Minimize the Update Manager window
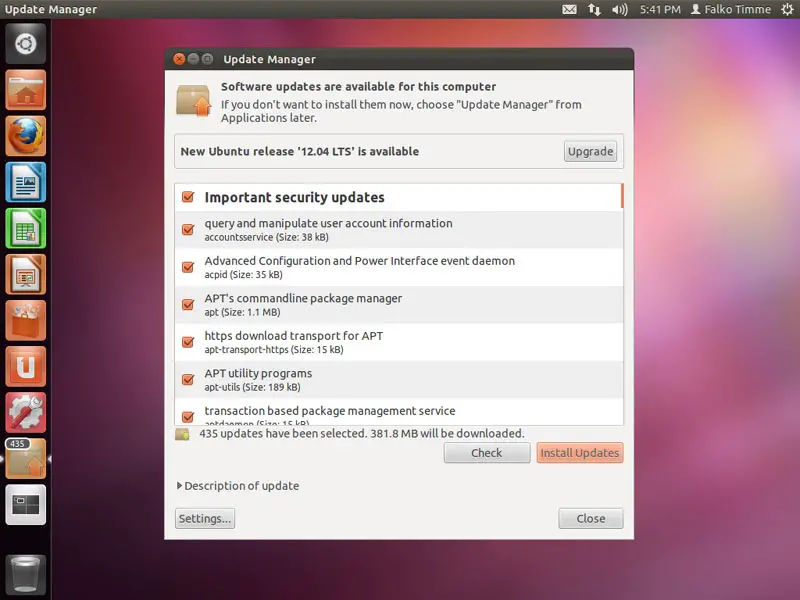The width and height of the screenshot is (800, 600). point(193,59)
